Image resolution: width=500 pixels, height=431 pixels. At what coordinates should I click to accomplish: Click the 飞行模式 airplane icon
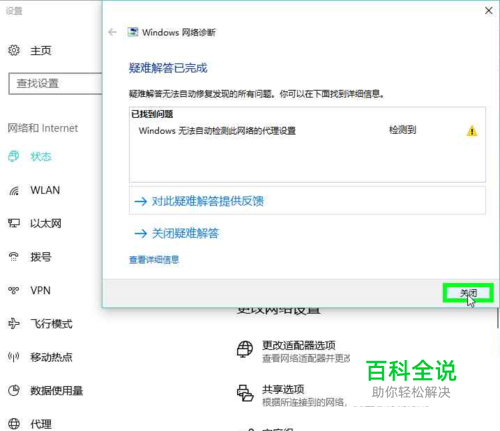[14, 323]
